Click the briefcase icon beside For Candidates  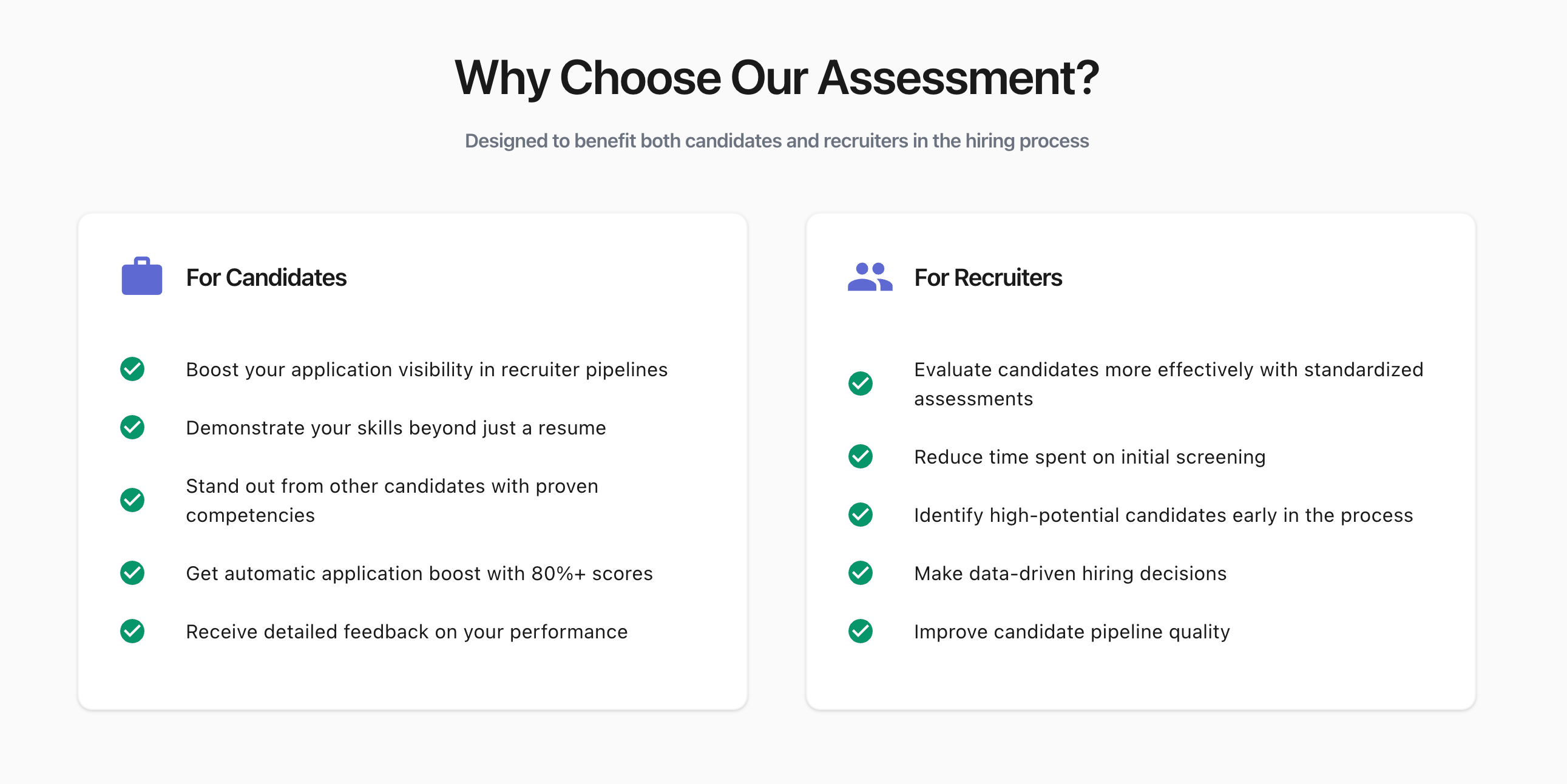pyautogui.click(x=142, y=277)
